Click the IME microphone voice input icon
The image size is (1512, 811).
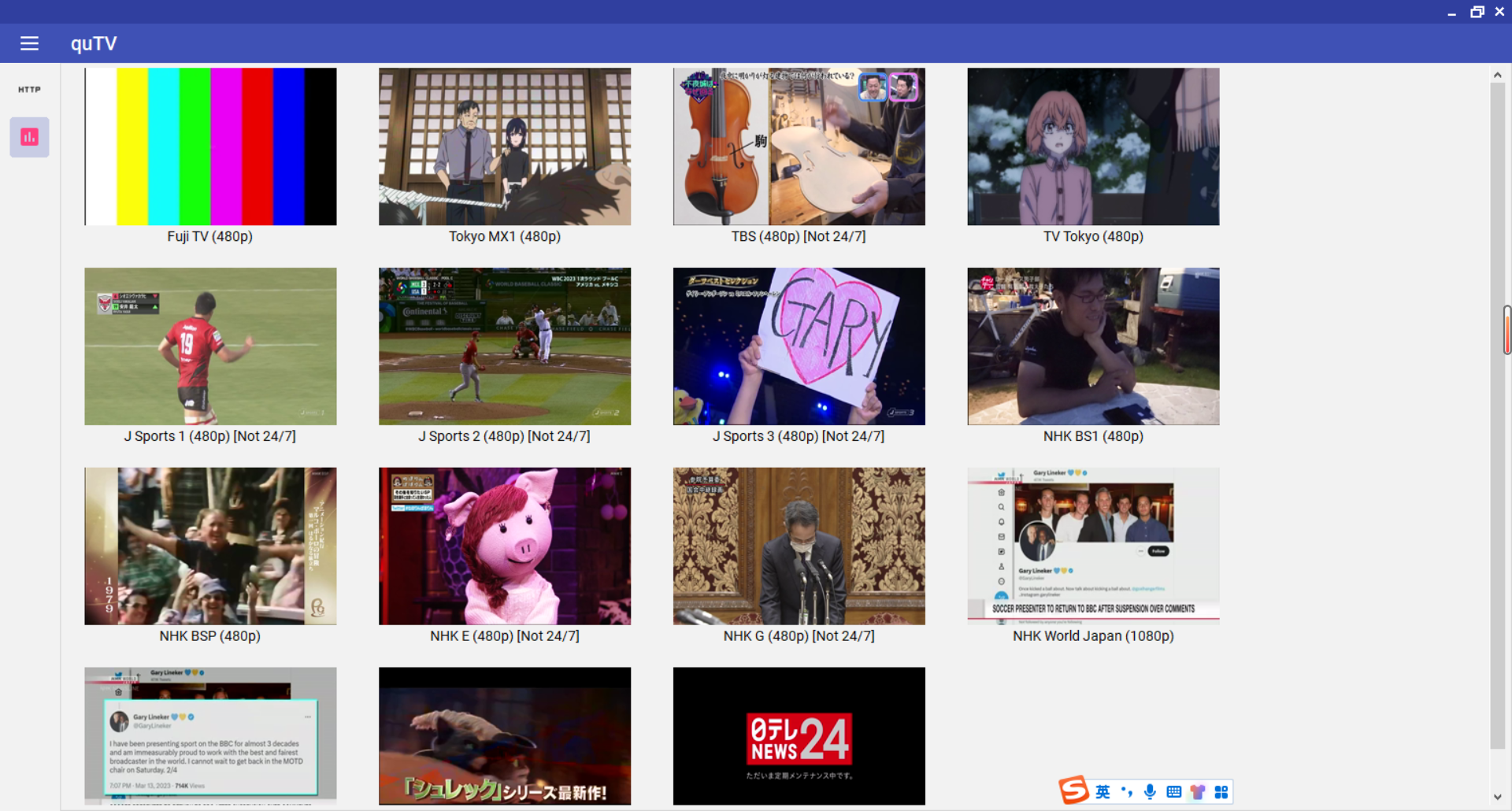tap(1150, 792)
